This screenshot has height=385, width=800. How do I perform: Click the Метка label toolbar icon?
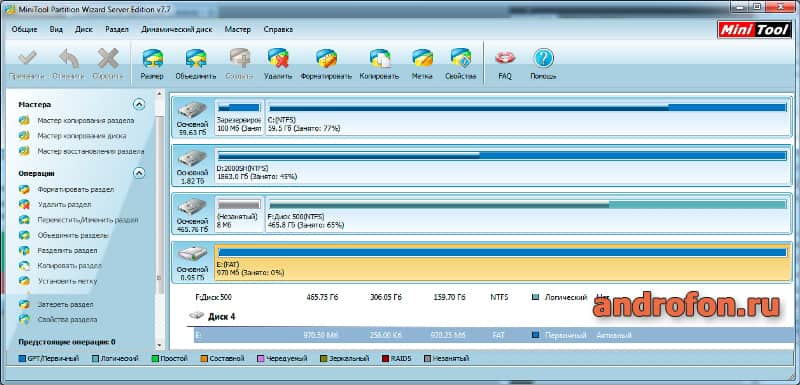pyautogui.click(x=422, y=58)
